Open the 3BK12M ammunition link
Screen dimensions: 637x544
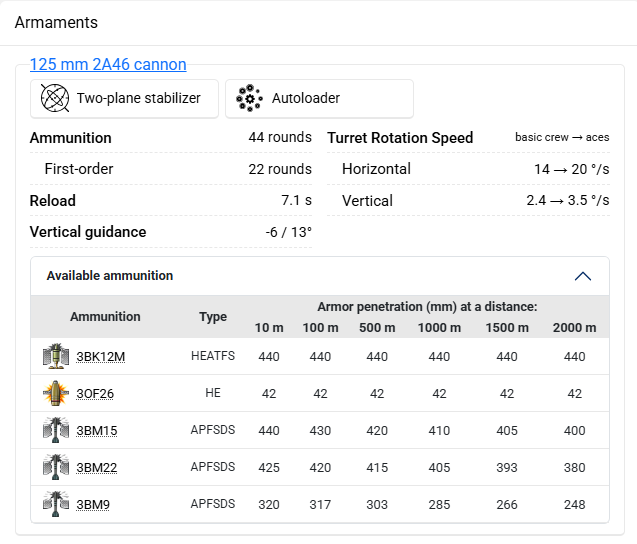coord(100,357)
